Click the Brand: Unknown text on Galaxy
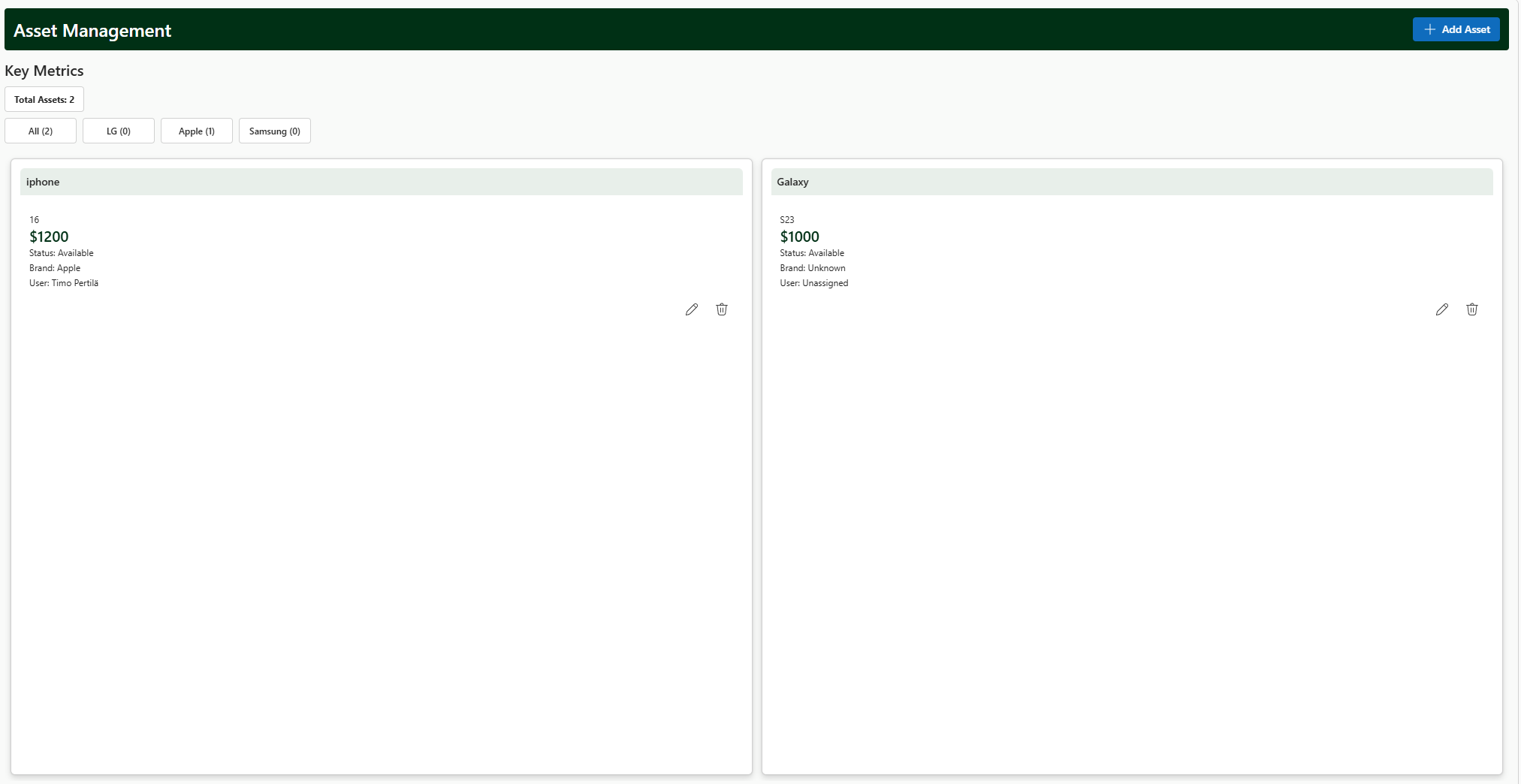Screen dimensions: 1521x784 click(812, 268)
